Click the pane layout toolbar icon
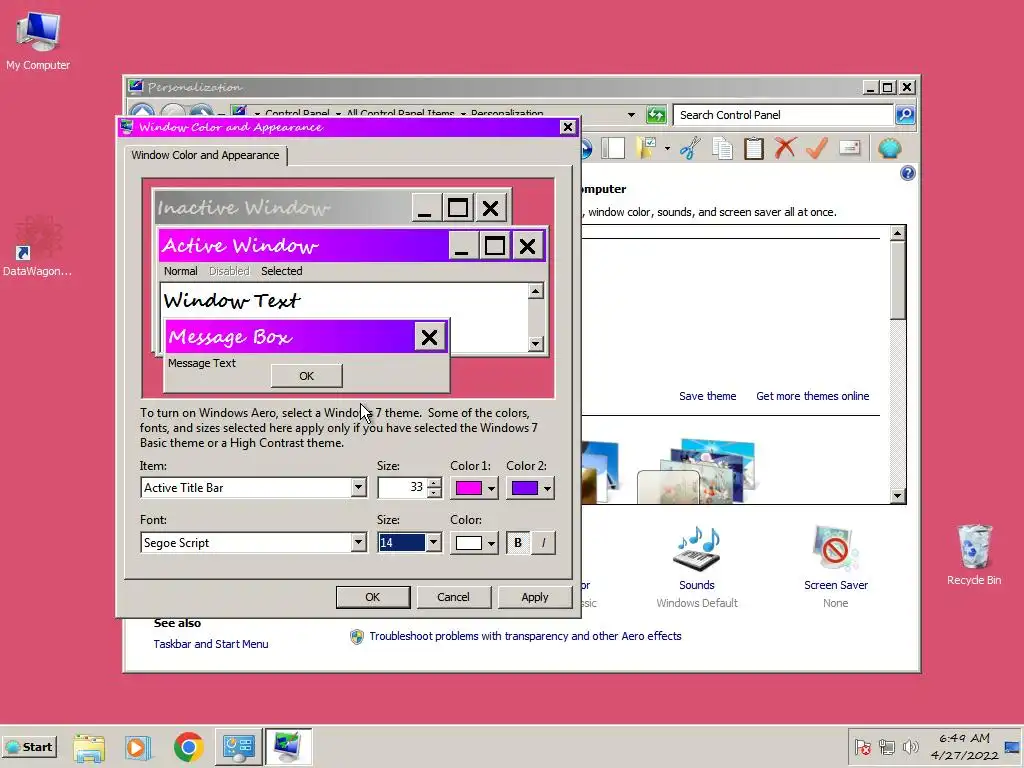The height and width of the screenshot is (768, 1024). tap(613, 148)
